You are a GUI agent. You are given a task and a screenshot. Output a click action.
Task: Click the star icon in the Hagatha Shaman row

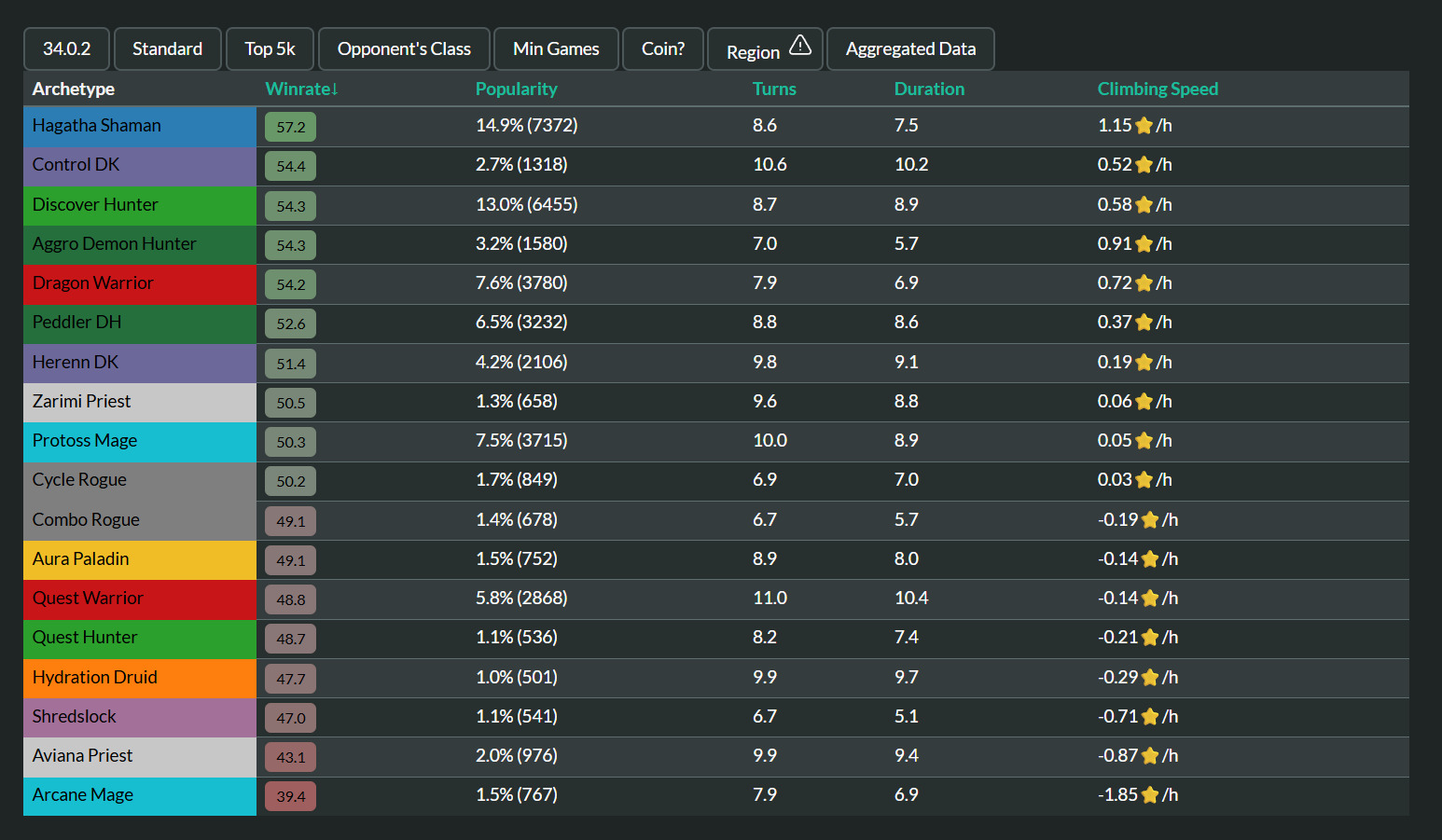pyautogui.click(x=1144, y=126)
